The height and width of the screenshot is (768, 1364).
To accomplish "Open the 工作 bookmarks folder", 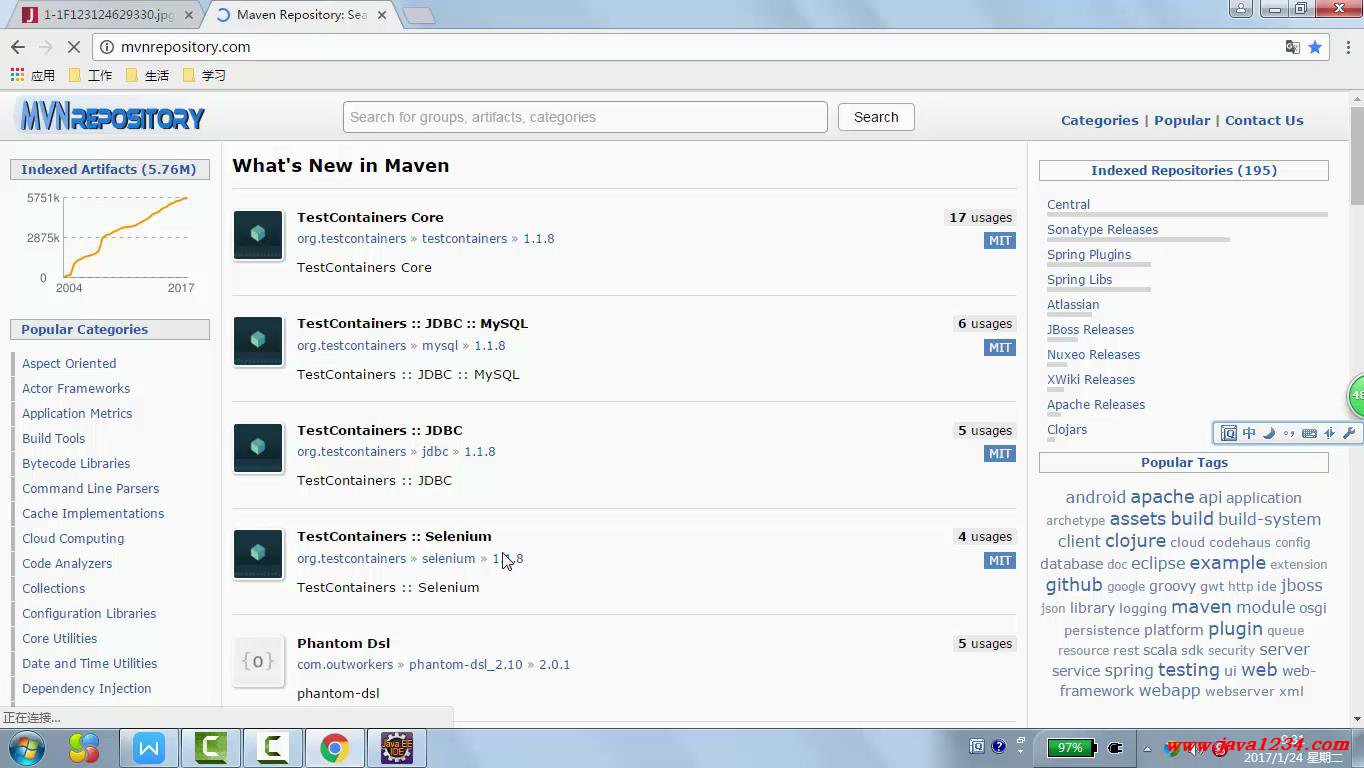I will point(91,75).
